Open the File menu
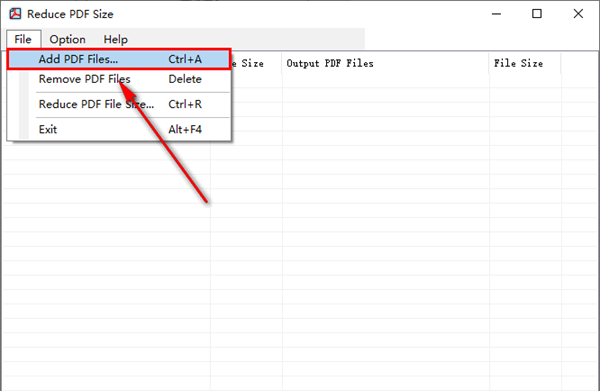The image size is (600, 391). (23, 39)
